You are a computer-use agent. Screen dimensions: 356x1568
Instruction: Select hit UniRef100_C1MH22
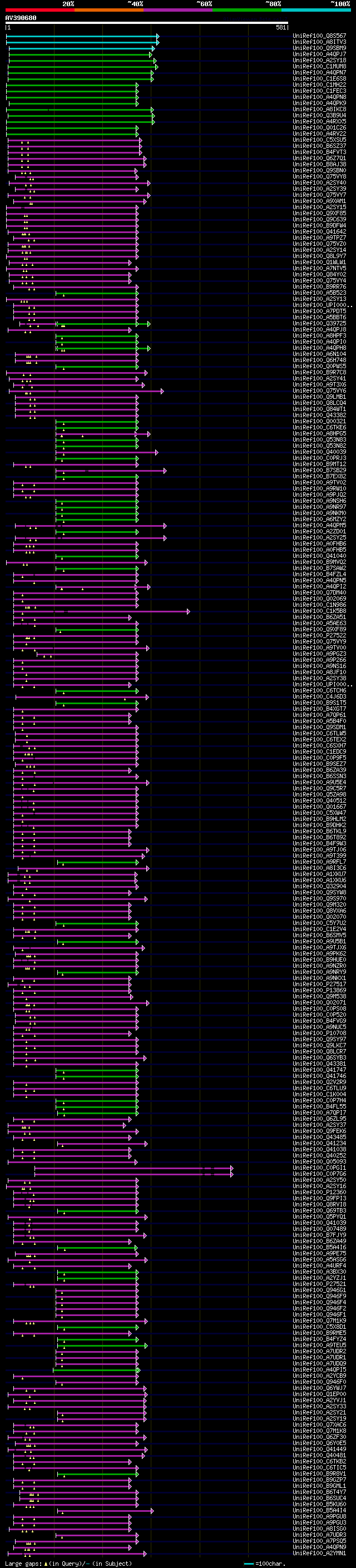click(319, 85)
